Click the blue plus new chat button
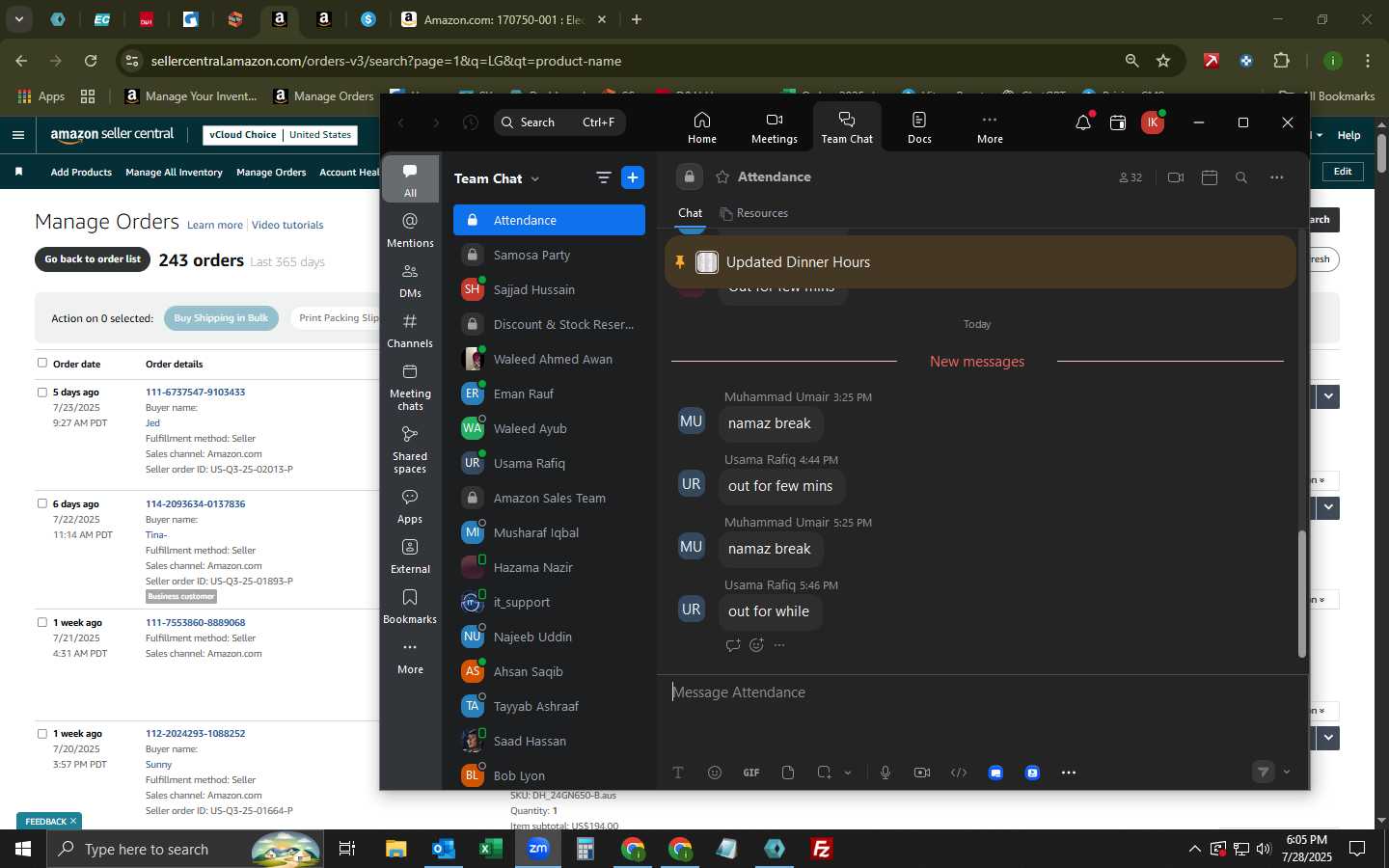 (x=633, y=177)
